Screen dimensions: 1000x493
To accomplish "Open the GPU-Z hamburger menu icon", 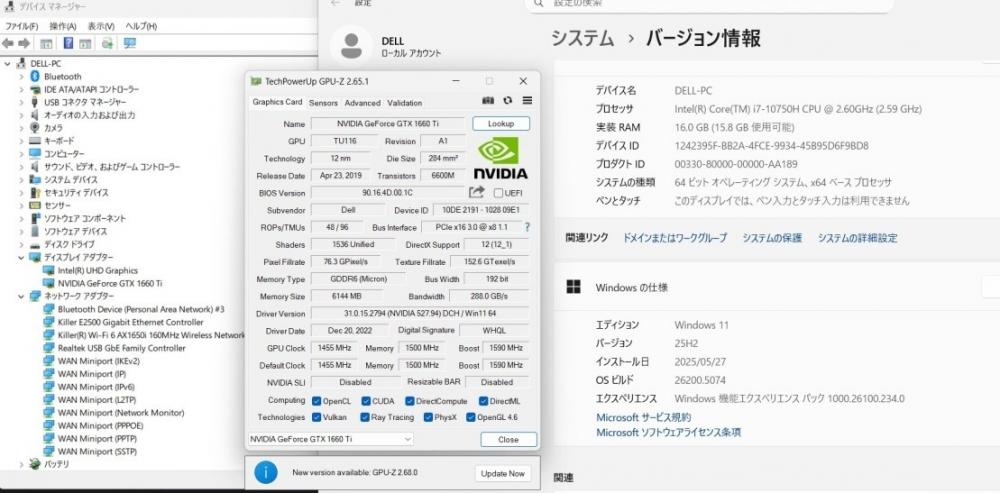I will [x=527, y=101].
